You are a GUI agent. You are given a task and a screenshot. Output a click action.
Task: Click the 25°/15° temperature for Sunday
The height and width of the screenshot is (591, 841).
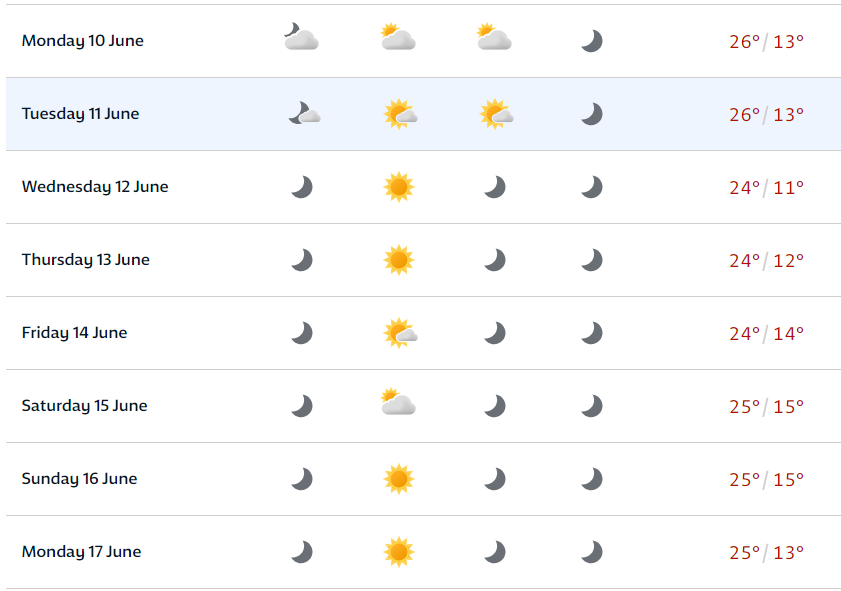click(x=766, y=479)
